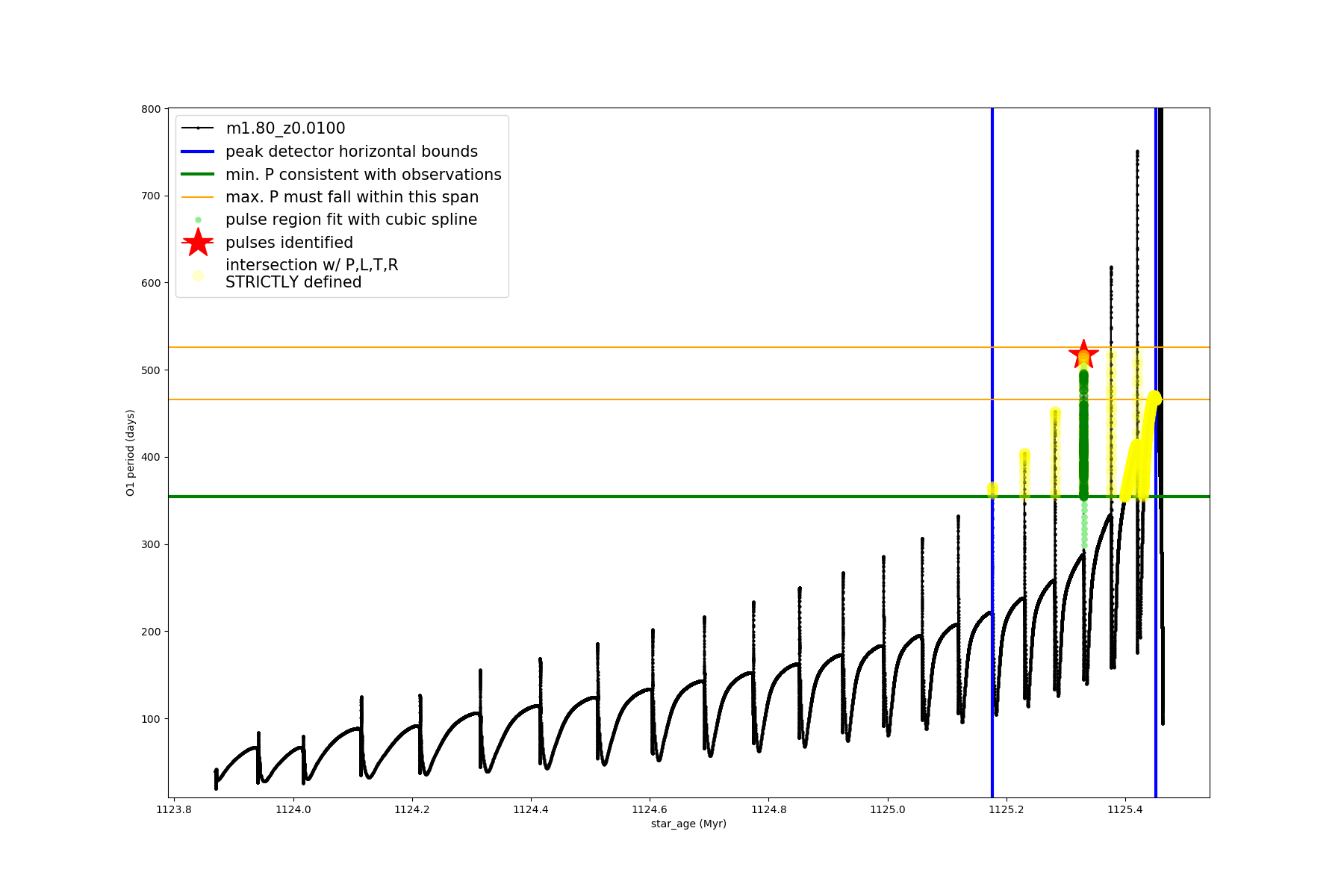Click the 800 y-axis tick label

click(151, 109)
